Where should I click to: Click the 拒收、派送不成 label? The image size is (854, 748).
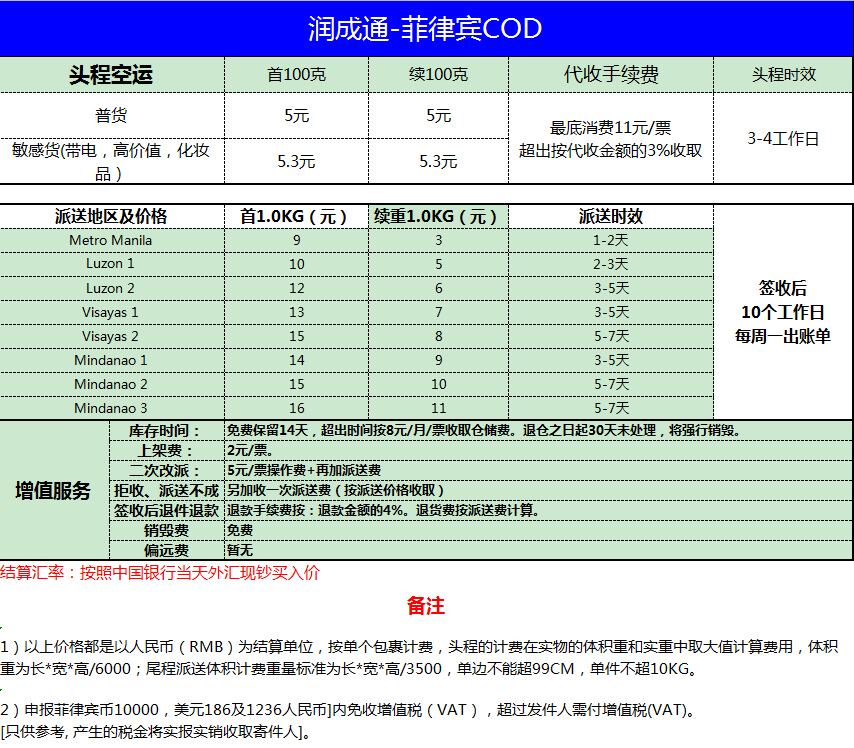pyautogui.click(x=167, y=490)
